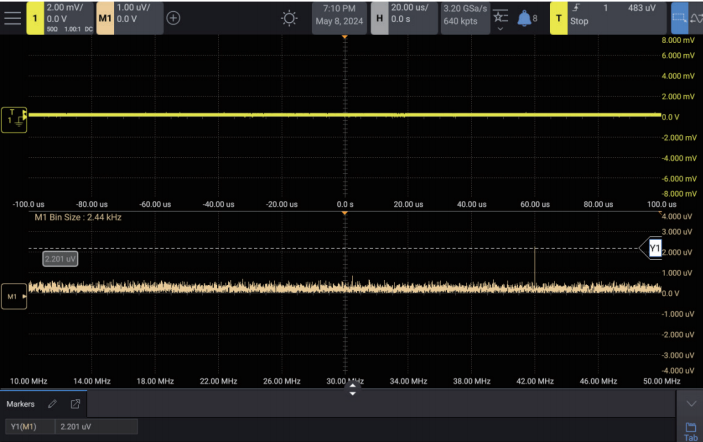Select the Markers tab
703x442 pixels.
pyautogui.click(x=21, y=404)
